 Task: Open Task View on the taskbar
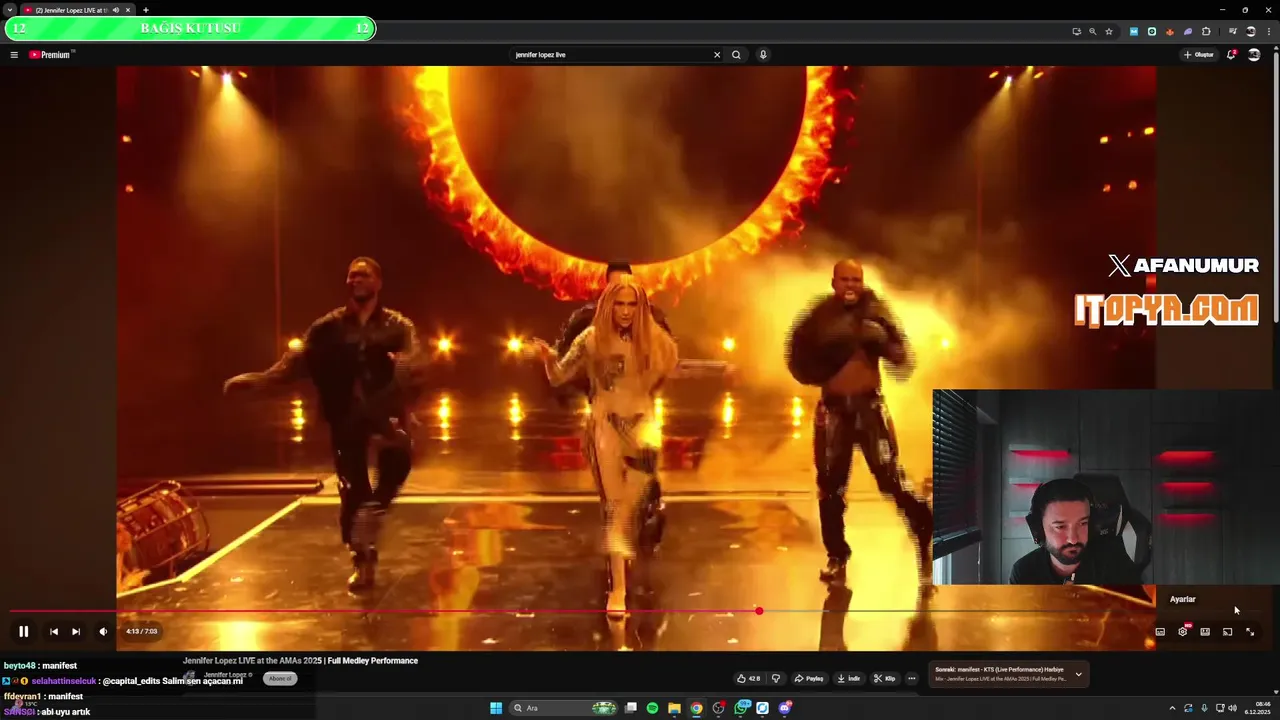pos(631,708)
